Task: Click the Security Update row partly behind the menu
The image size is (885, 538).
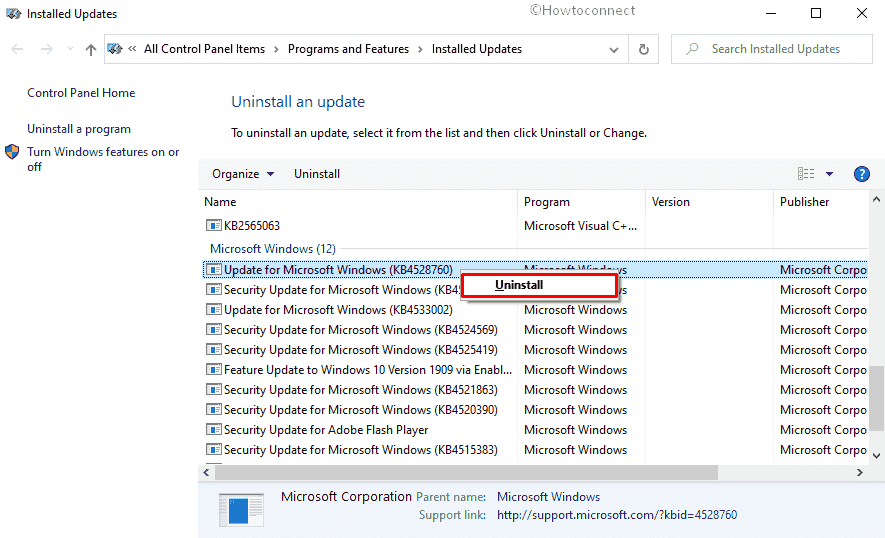Action: (x=534, y=290)
